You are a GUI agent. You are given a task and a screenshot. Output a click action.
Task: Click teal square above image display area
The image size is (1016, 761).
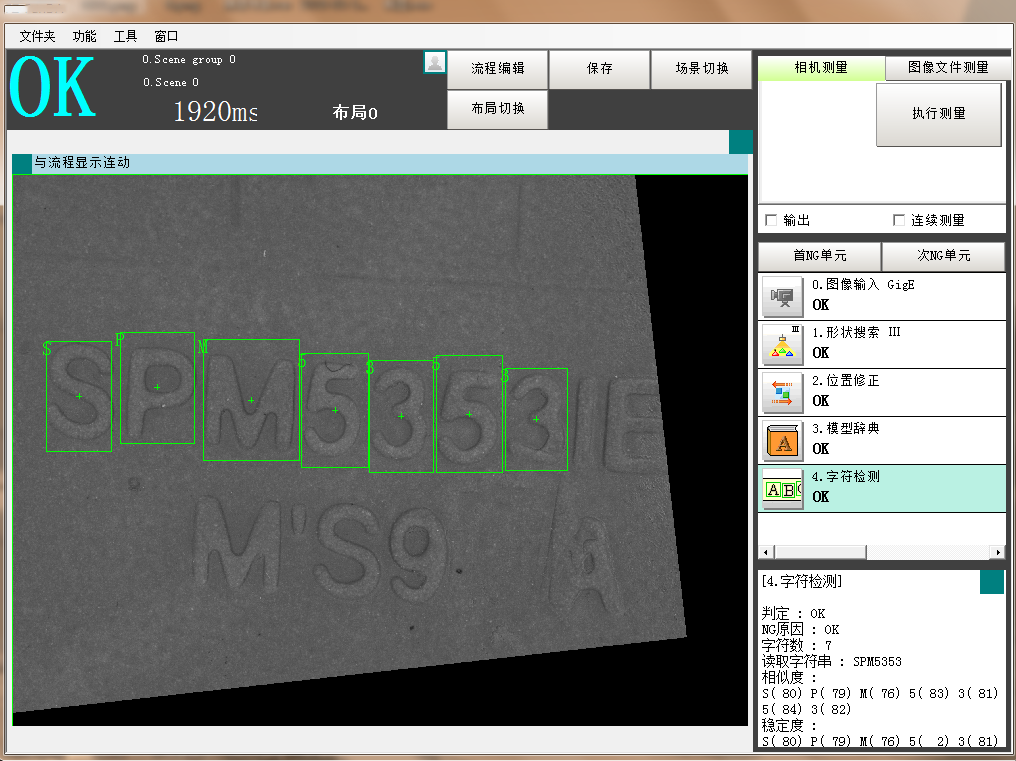740,141
